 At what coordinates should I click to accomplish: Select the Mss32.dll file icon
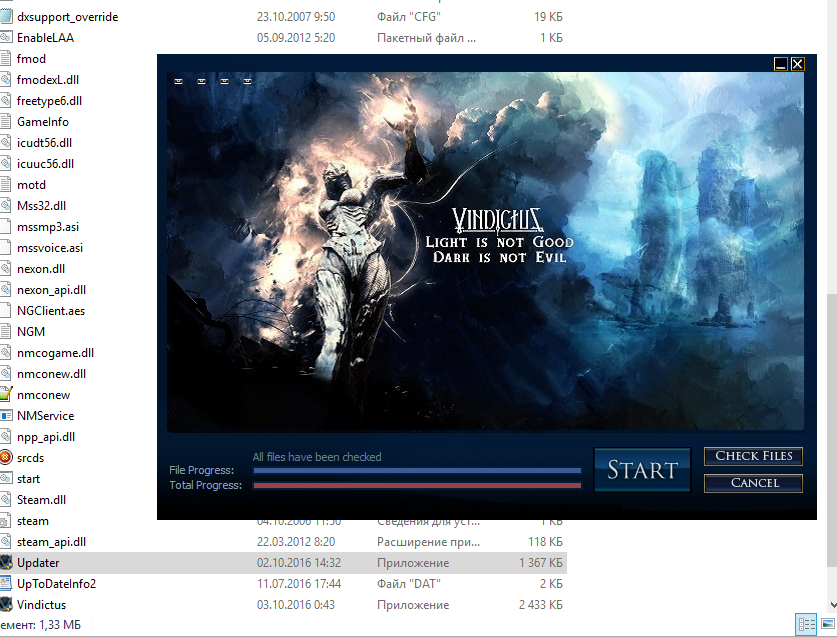coord(6,206)
